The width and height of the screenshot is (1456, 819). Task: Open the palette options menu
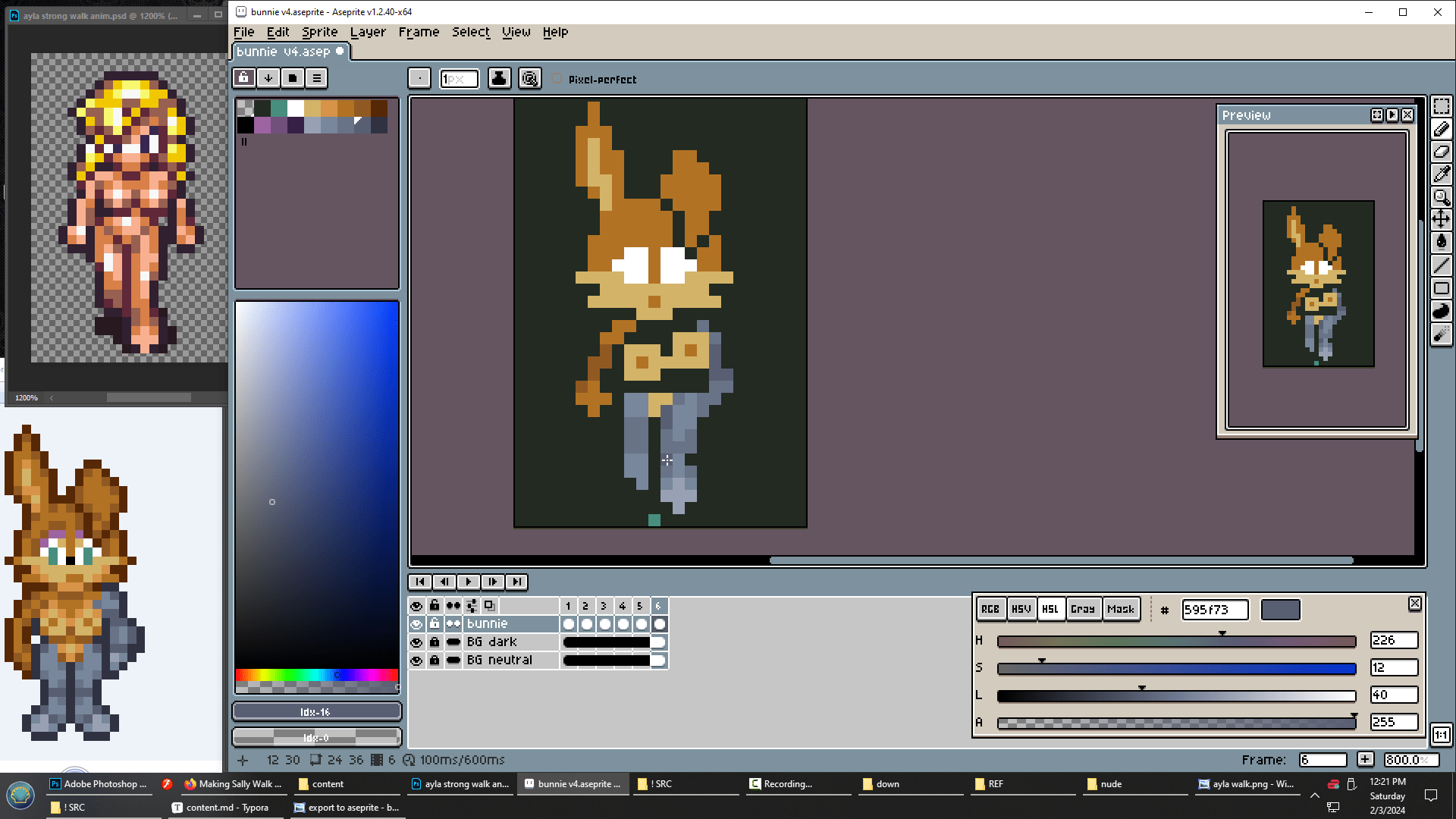pos(317,78)
